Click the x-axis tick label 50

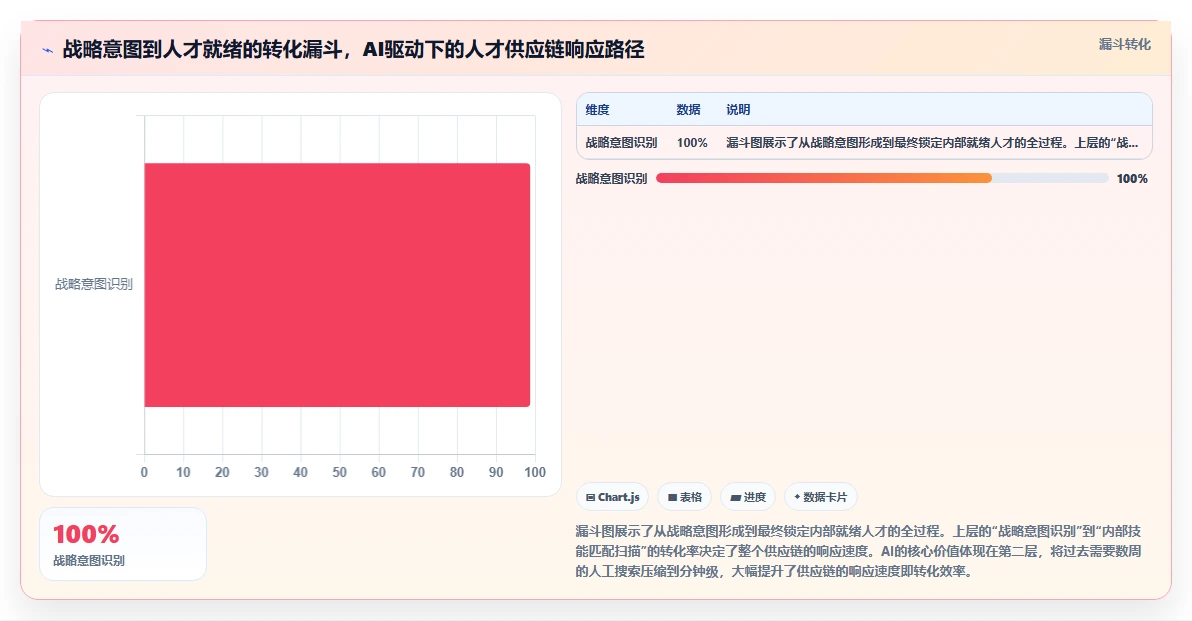coord(339,472)
